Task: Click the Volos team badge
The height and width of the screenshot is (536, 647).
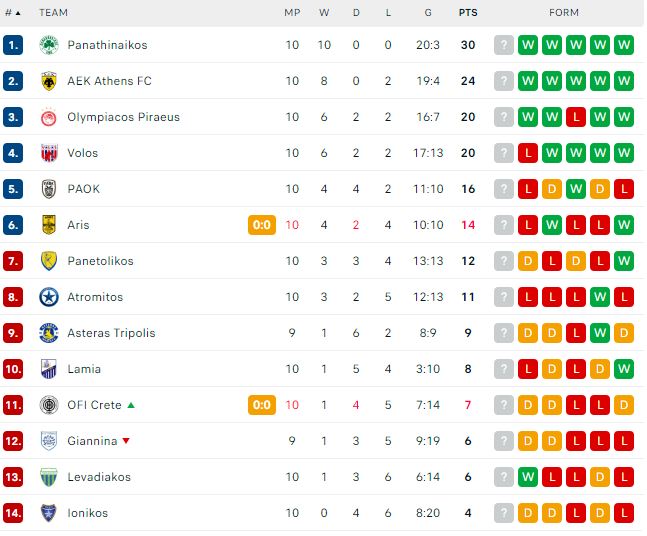Action: tap(49, 153)
